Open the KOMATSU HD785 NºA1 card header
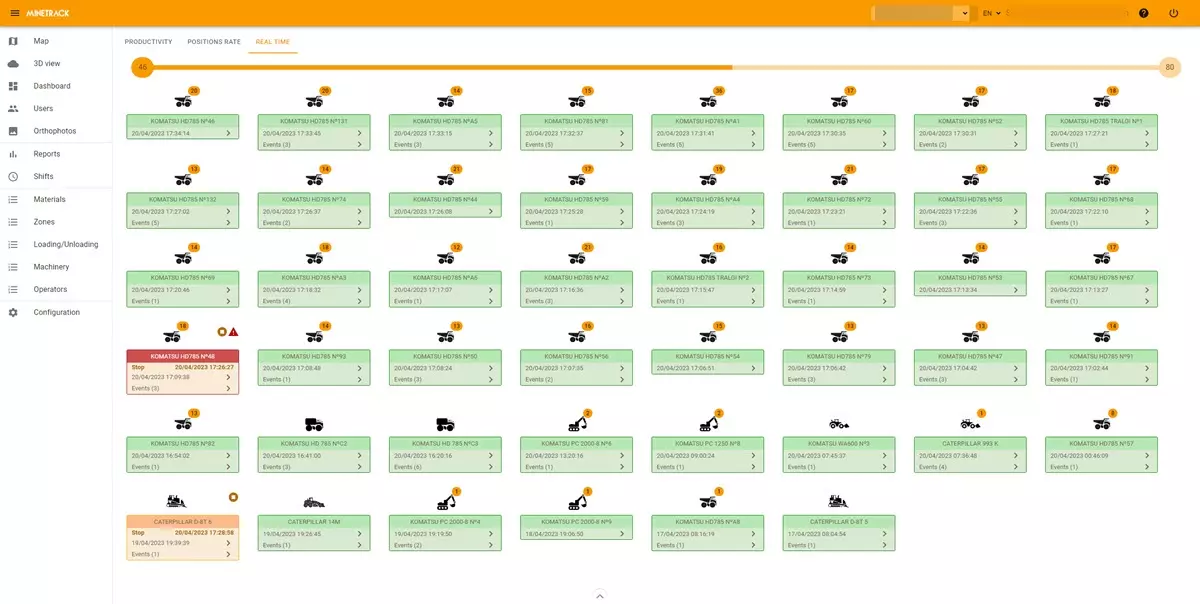 tap(708, 121)
